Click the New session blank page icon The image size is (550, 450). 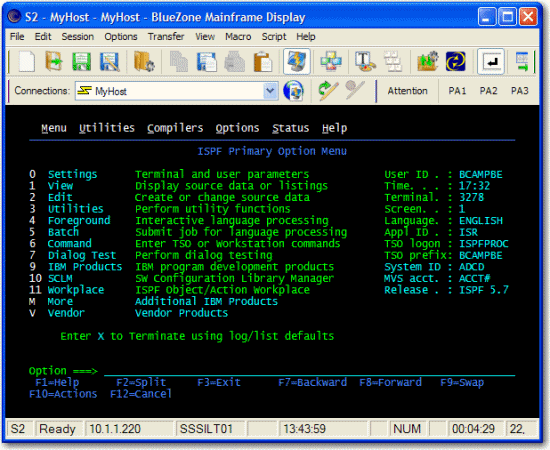[x=27, y=62]
